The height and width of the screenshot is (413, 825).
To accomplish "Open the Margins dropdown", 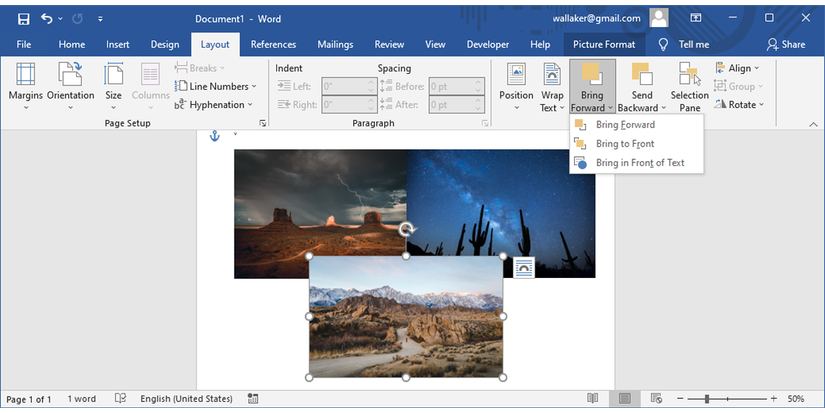I will pyautogui.click(x=25, y=86).
